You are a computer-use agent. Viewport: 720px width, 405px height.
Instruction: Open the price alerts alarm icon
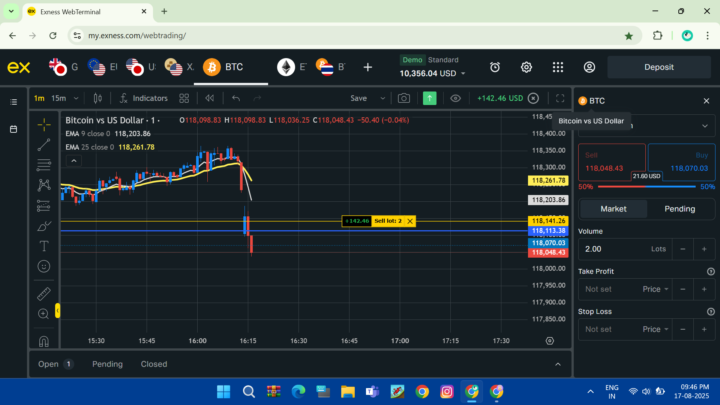click(x=495, y=68)
